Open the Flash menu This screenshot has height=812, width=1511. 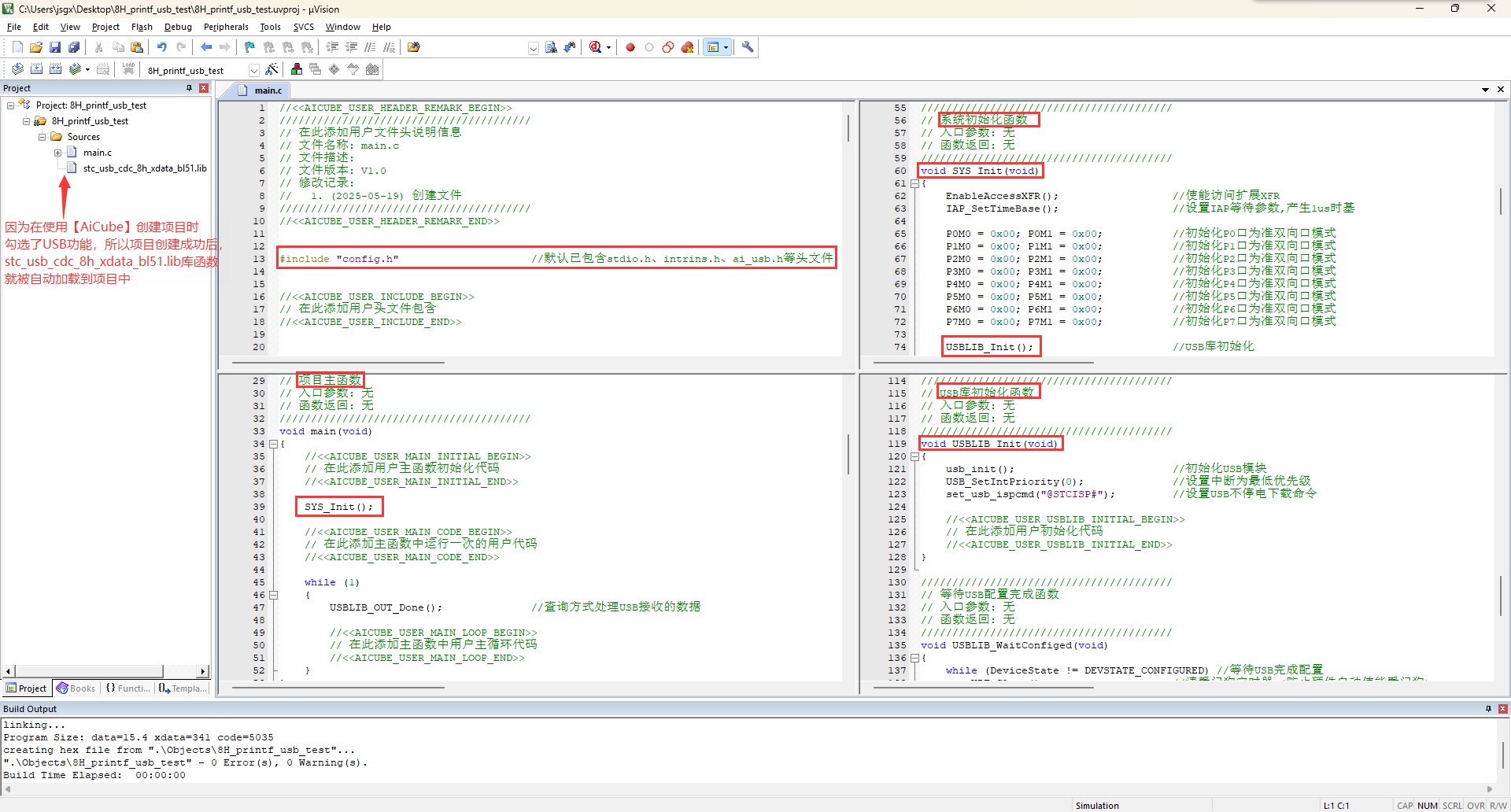(142, 27)
